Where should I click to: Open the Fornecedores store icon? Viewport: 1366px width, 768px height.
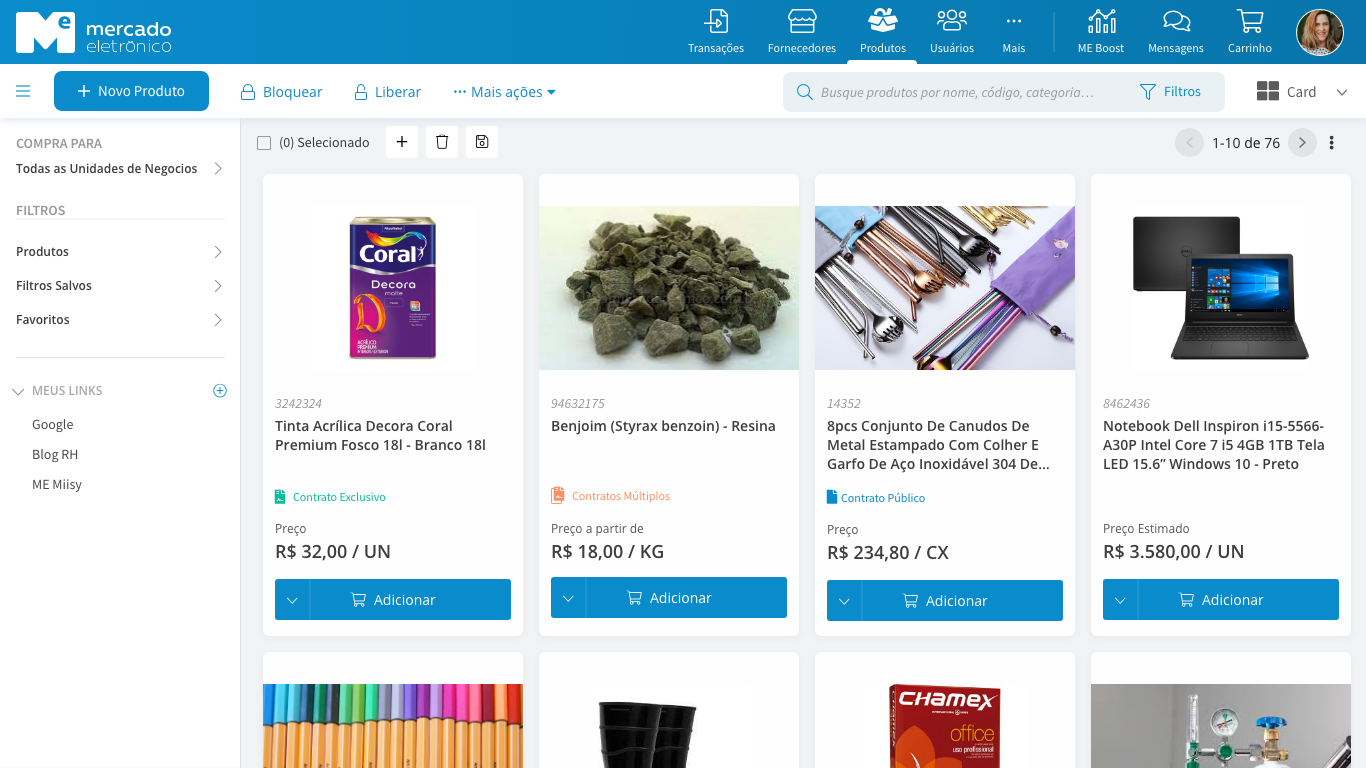point(802,21)
